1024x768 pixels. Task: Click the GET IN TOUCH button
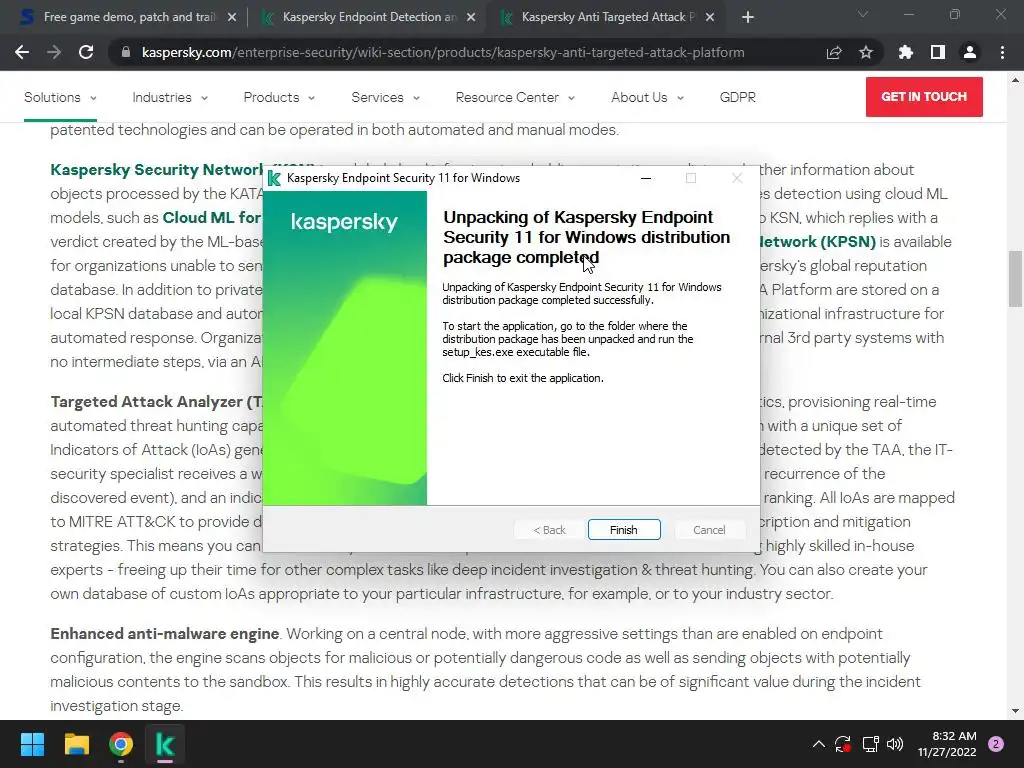[924, 97]
